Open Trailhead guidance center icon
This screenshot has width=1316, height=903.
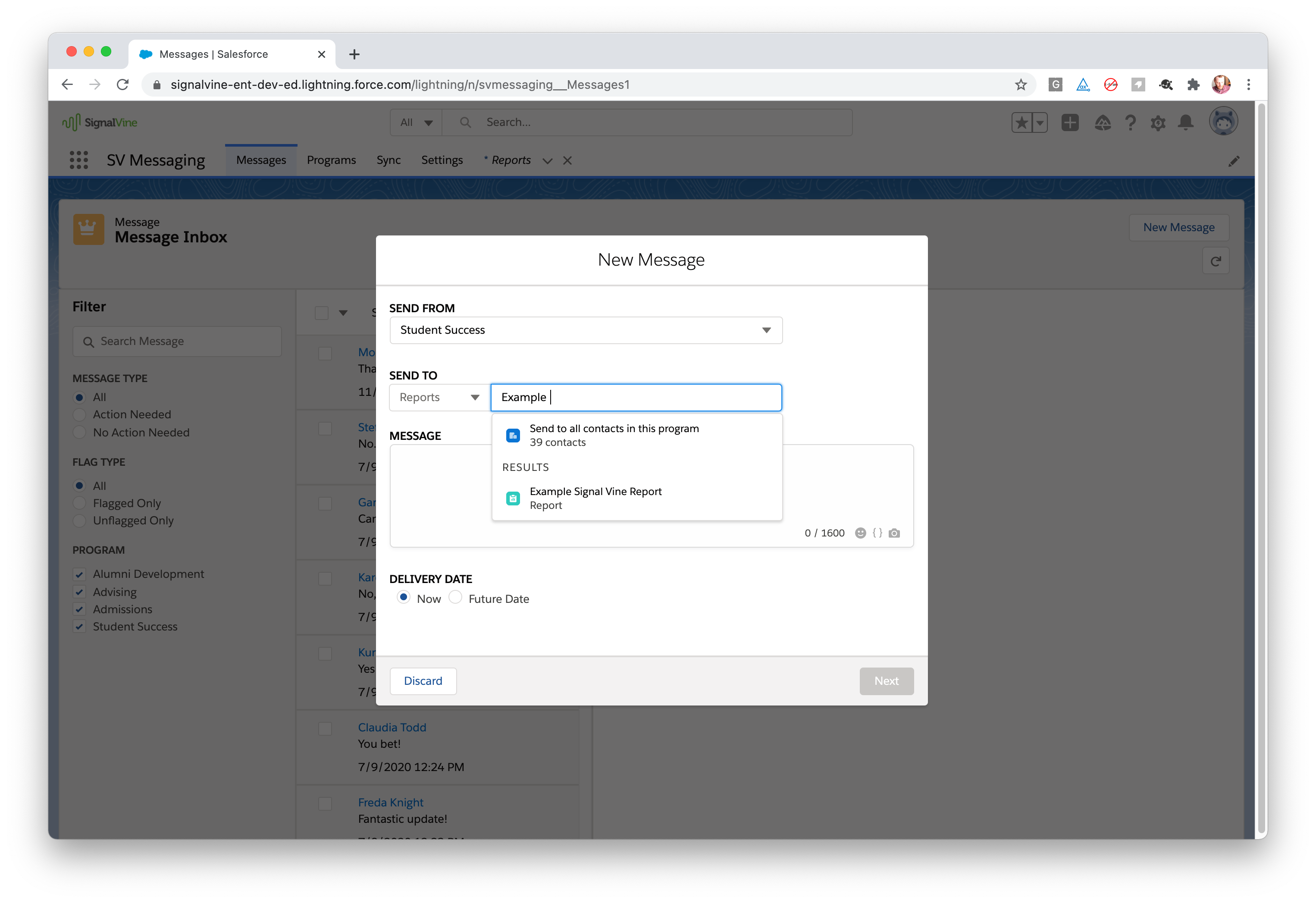pos(1103,122)
